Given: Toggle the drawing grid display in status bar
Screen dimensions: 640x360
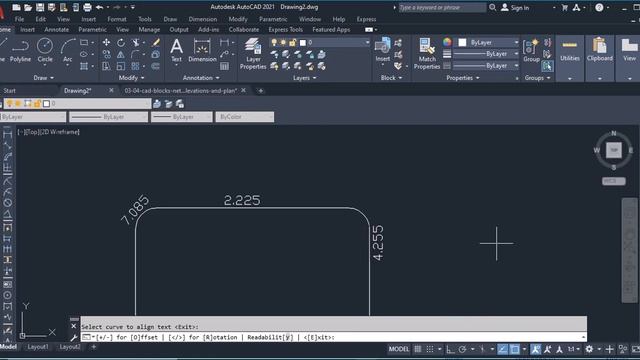Looking at the screenshot, I should [418, 349].
